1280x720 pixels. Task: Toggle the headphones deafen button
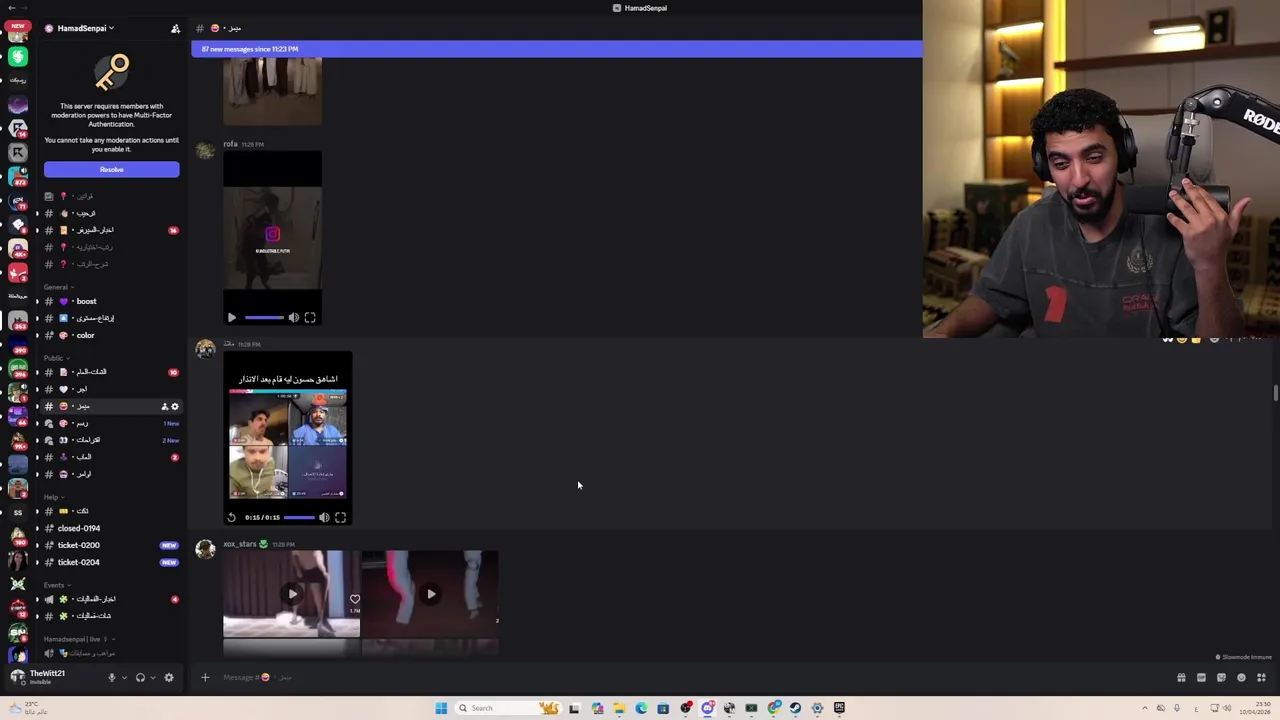click(x=140, y=677)
